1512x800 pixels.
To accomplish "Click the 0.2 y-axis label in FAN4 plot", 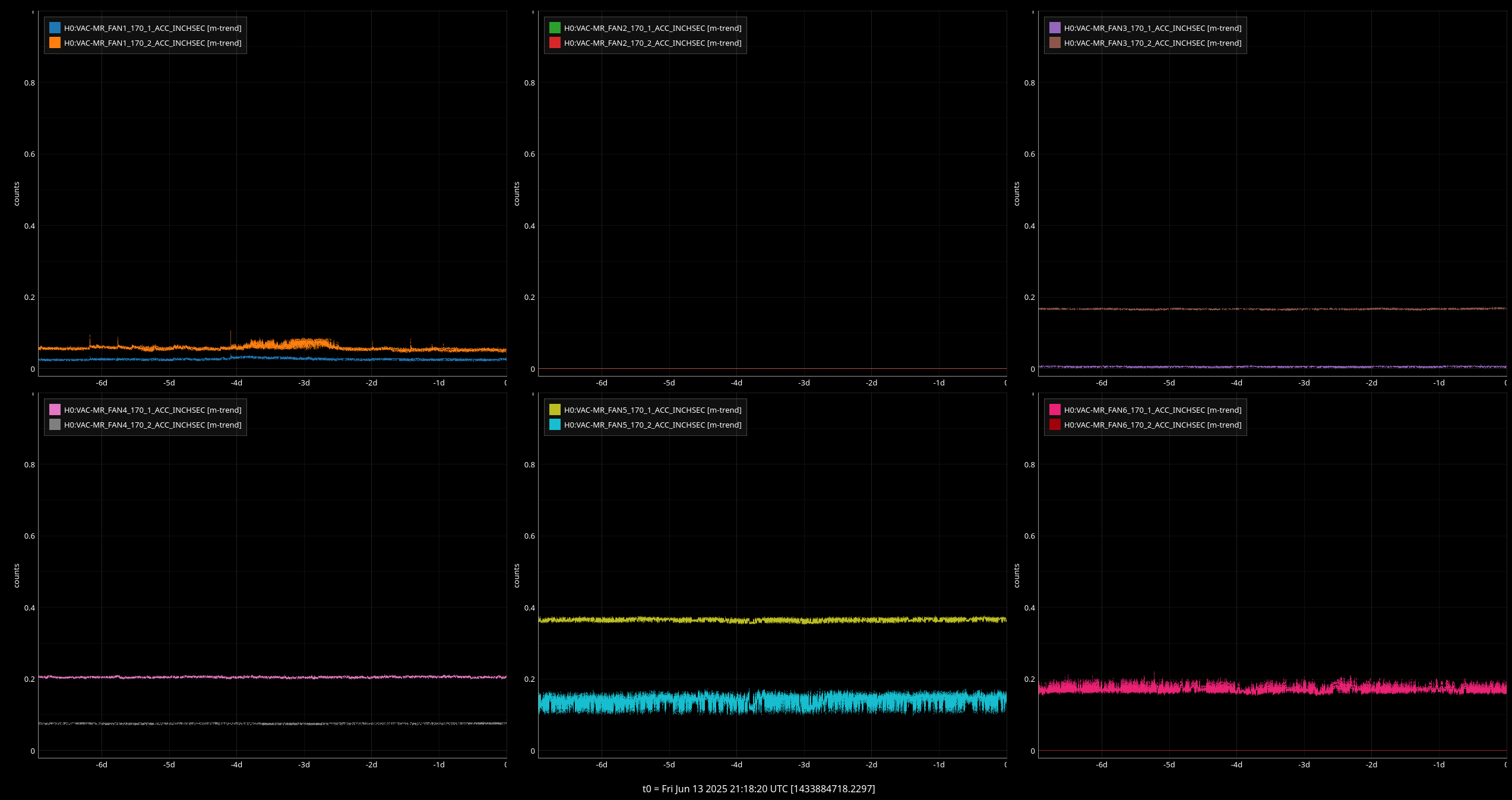I will (x=30, y=679).
